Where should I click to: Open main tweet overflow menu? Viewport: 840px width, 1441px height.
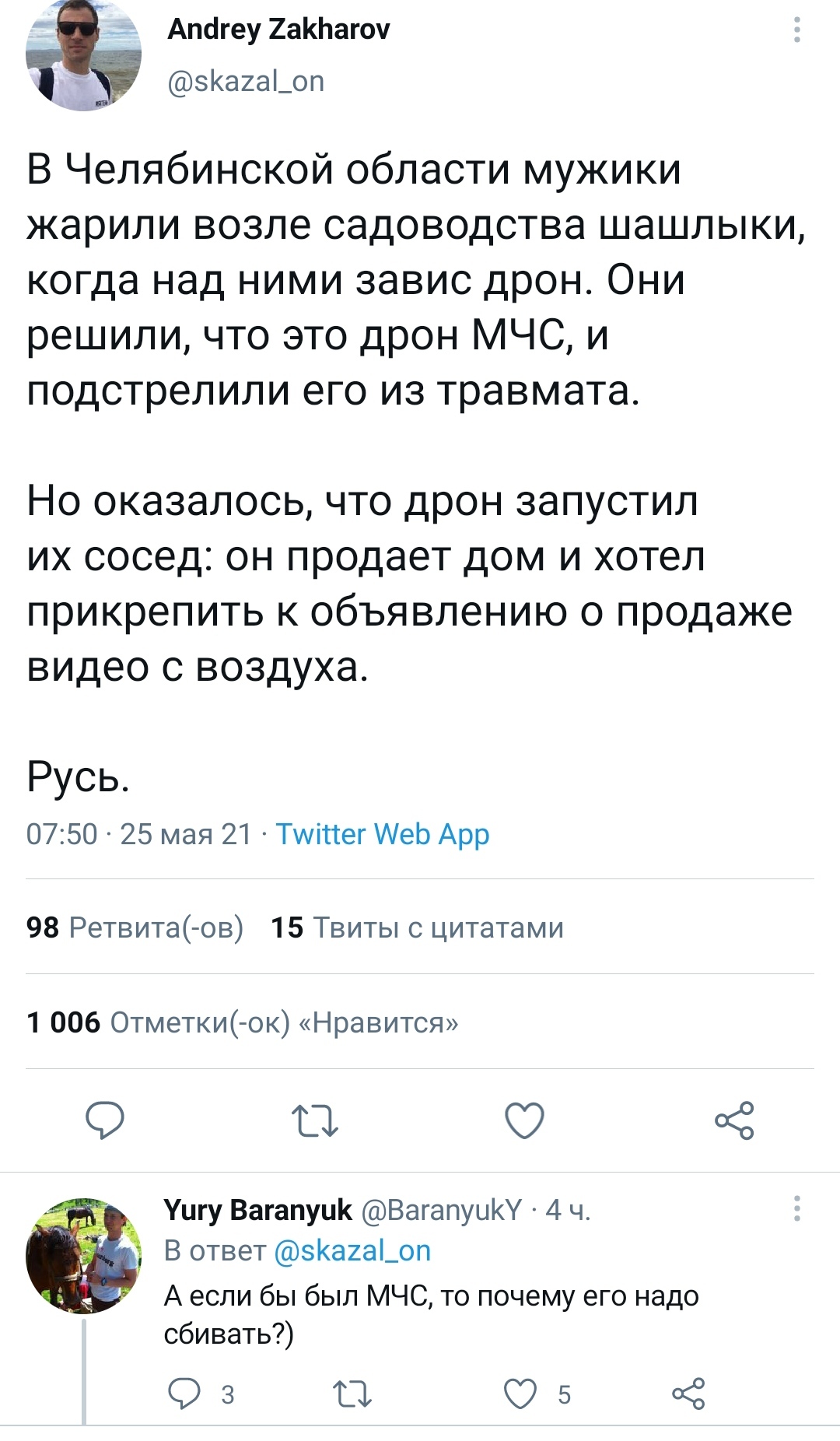tap(796, 30)
